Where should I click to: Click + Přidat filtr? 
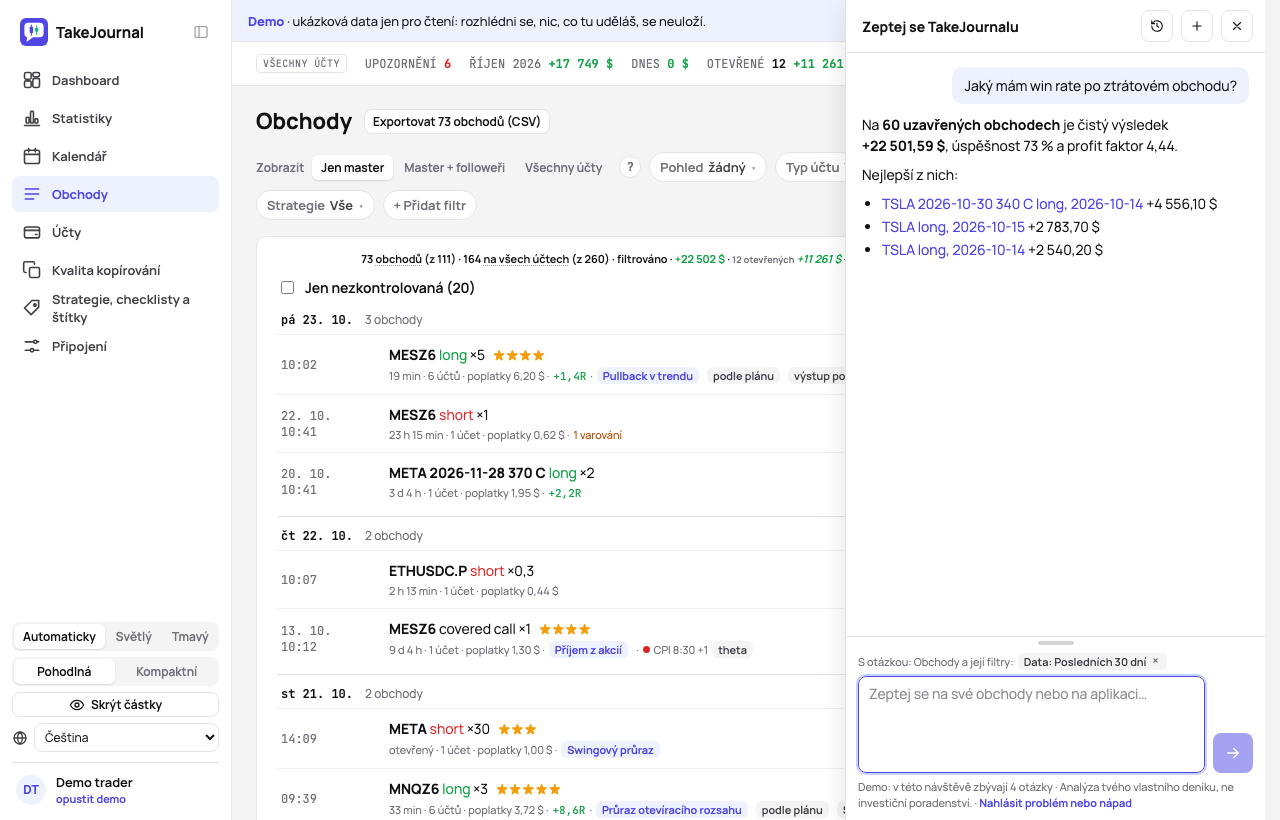(x=430, y=205)
